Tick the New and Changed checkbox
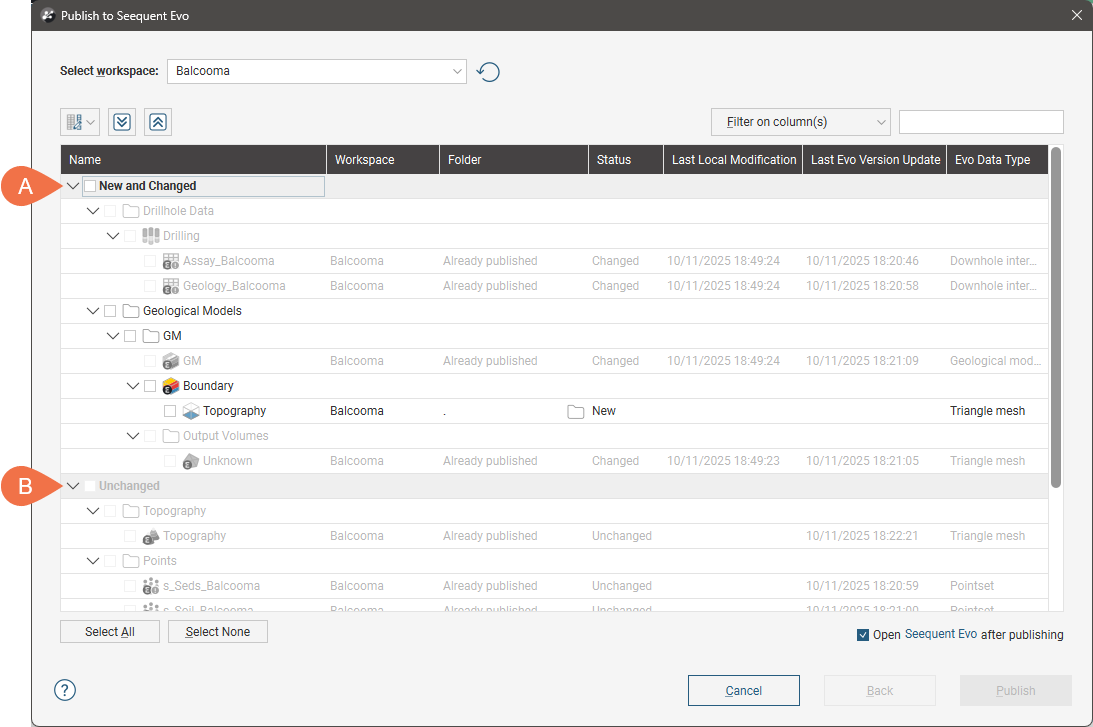Viewport: 1093px width, 727px height. click(x=90, y=186)
